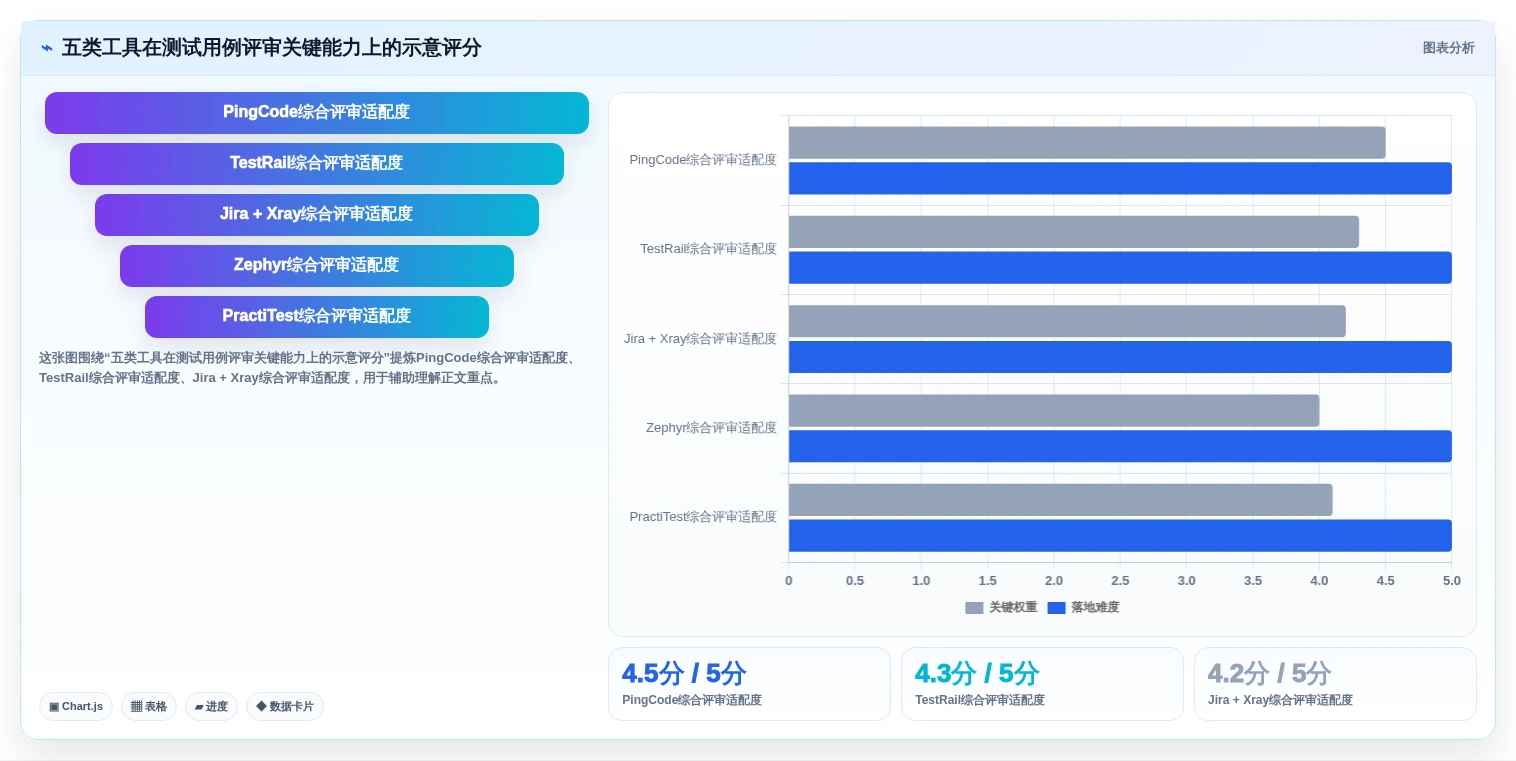1516x761 pixels.
Task: Click the 5.0 x-axis tick label
Action: 1451,581
